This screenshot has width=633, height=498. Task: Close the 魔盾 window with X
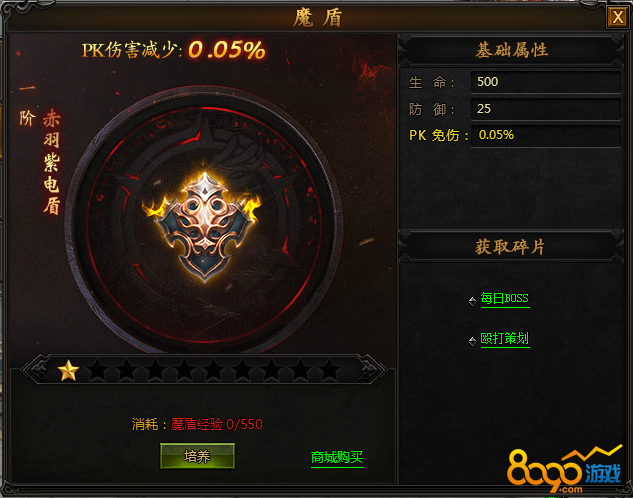(617, 17)
